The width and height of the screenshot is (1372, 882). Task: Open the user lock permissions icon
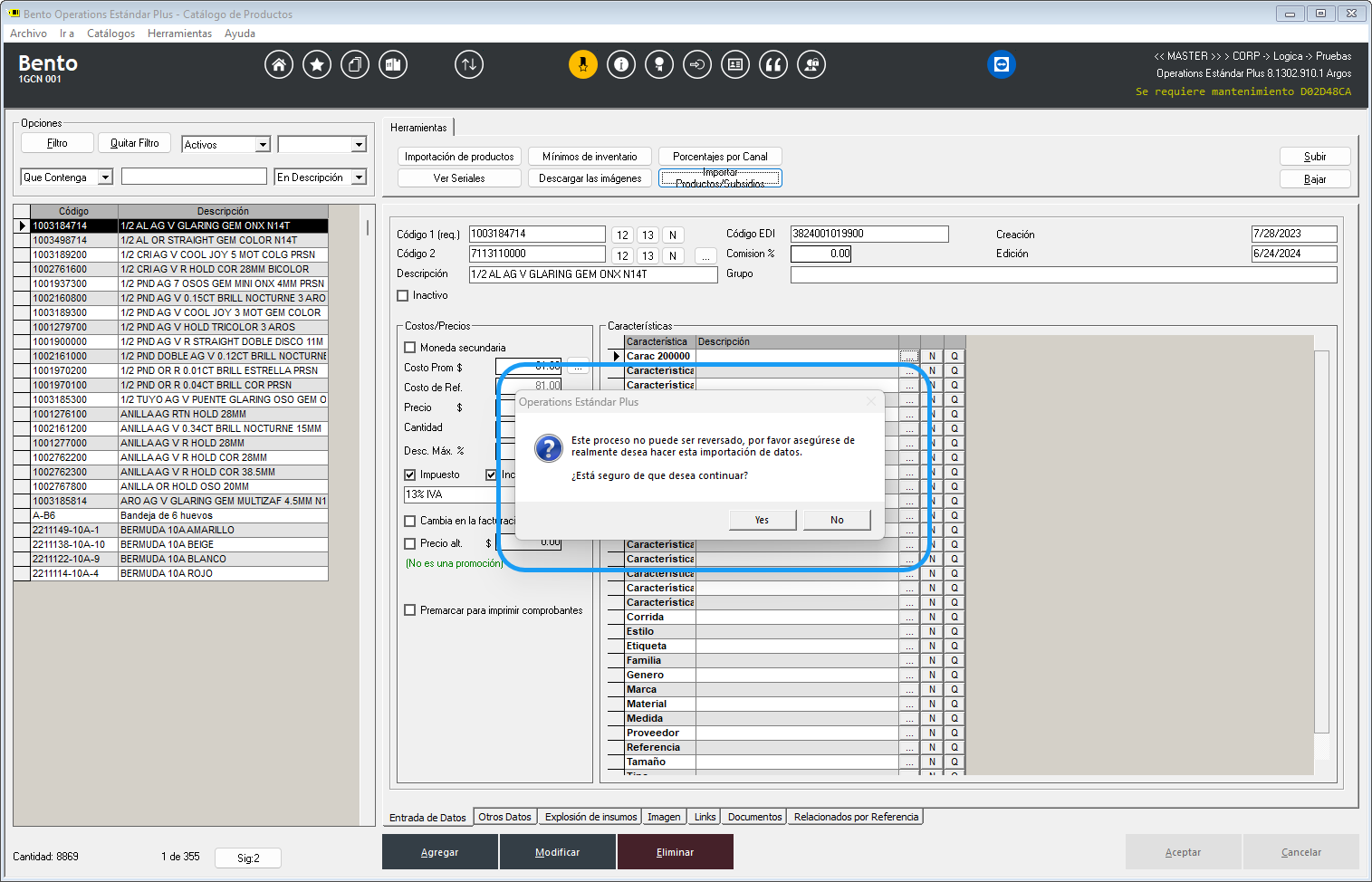tap(811, 64)
